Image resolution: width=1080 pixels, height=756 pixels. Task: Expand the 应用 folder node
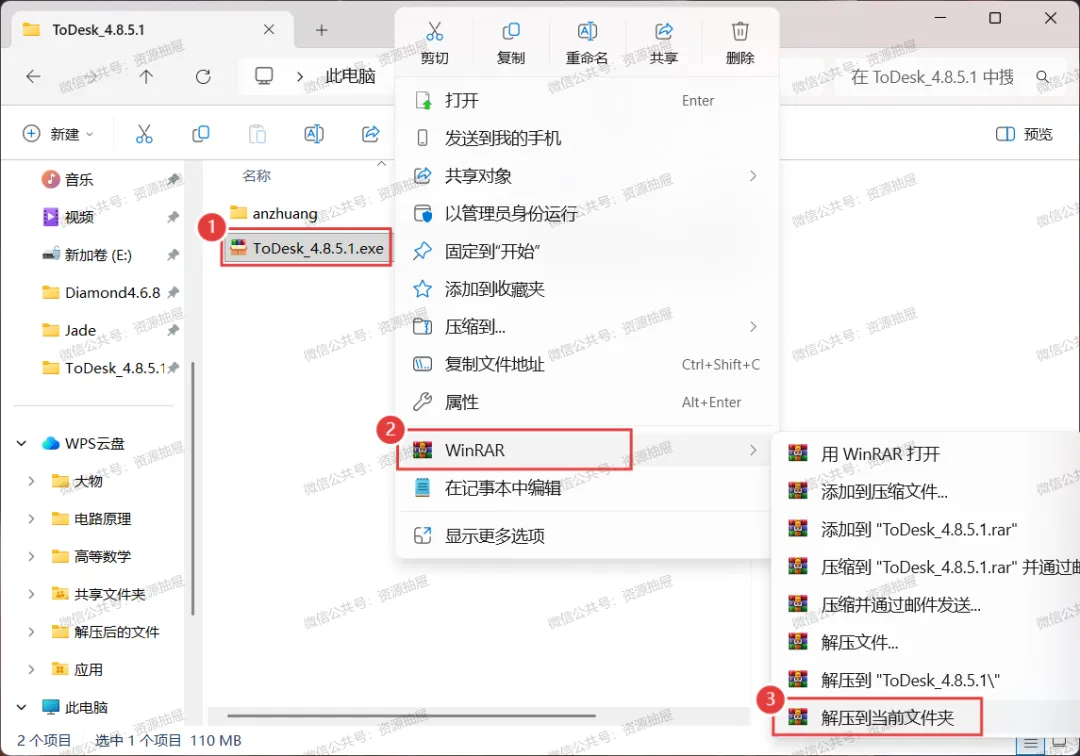[31, 669]
